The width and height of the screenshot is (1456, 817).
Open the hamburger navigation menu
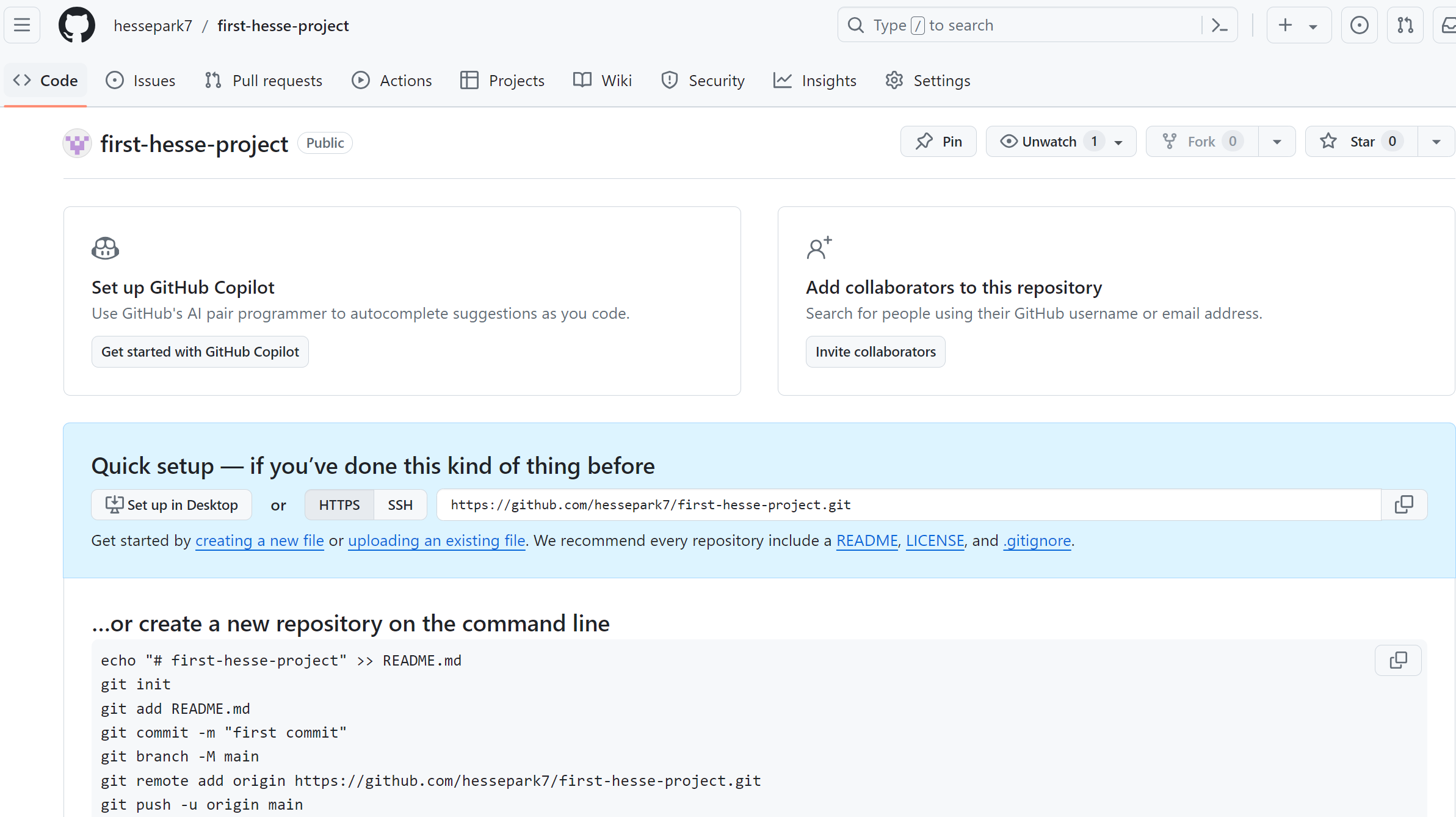[x=22, y=25]
